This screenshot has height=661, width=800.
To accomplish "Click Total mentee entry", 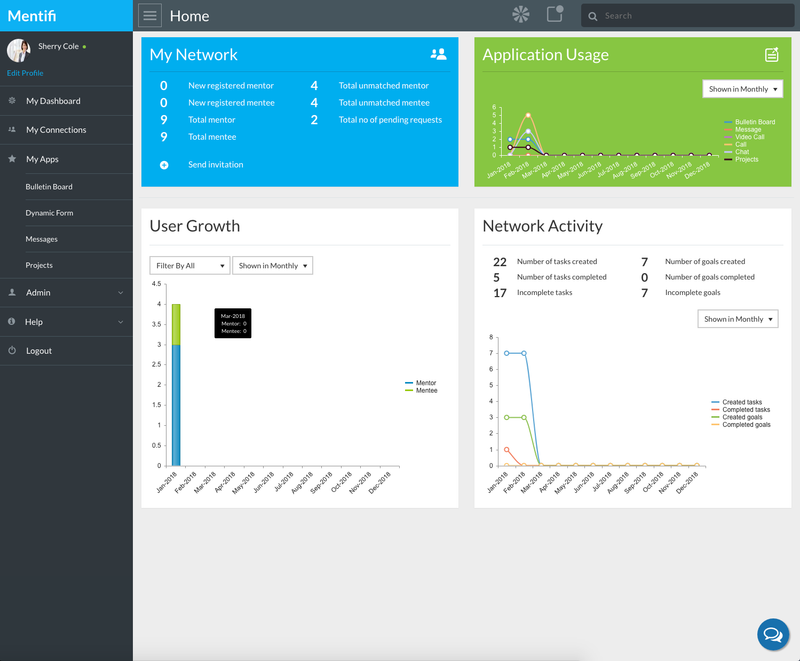I will click(x=212, y=136).
